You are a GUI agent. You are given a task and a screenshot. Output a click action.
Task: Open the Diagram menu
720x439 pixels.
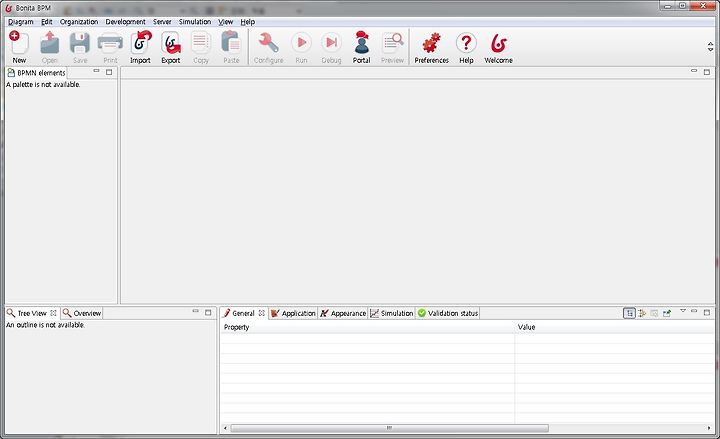coord(21,22)
